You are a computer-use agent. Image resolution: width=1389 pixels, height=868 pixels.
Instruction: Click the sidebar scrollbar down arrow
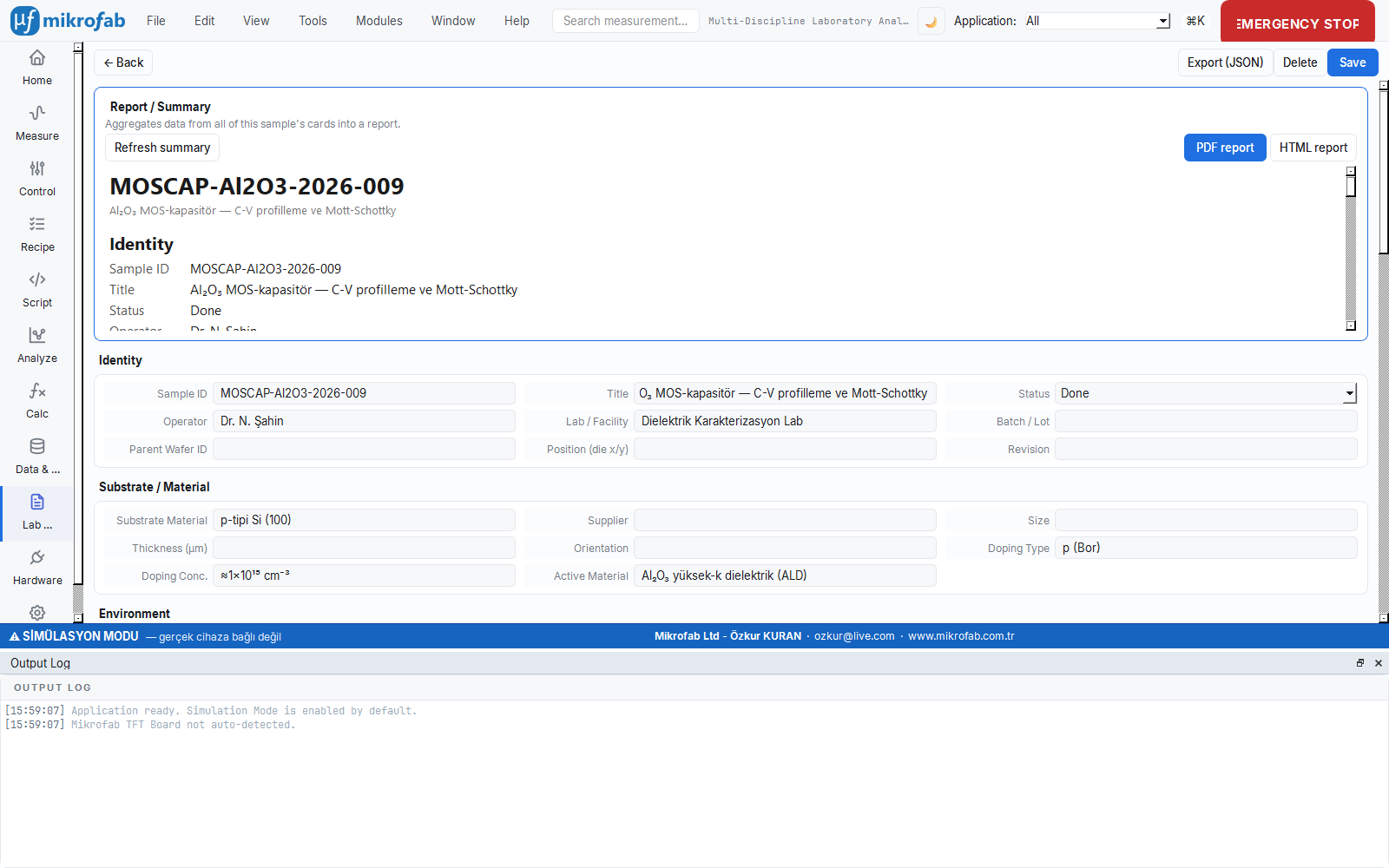[x=78, y=618]
